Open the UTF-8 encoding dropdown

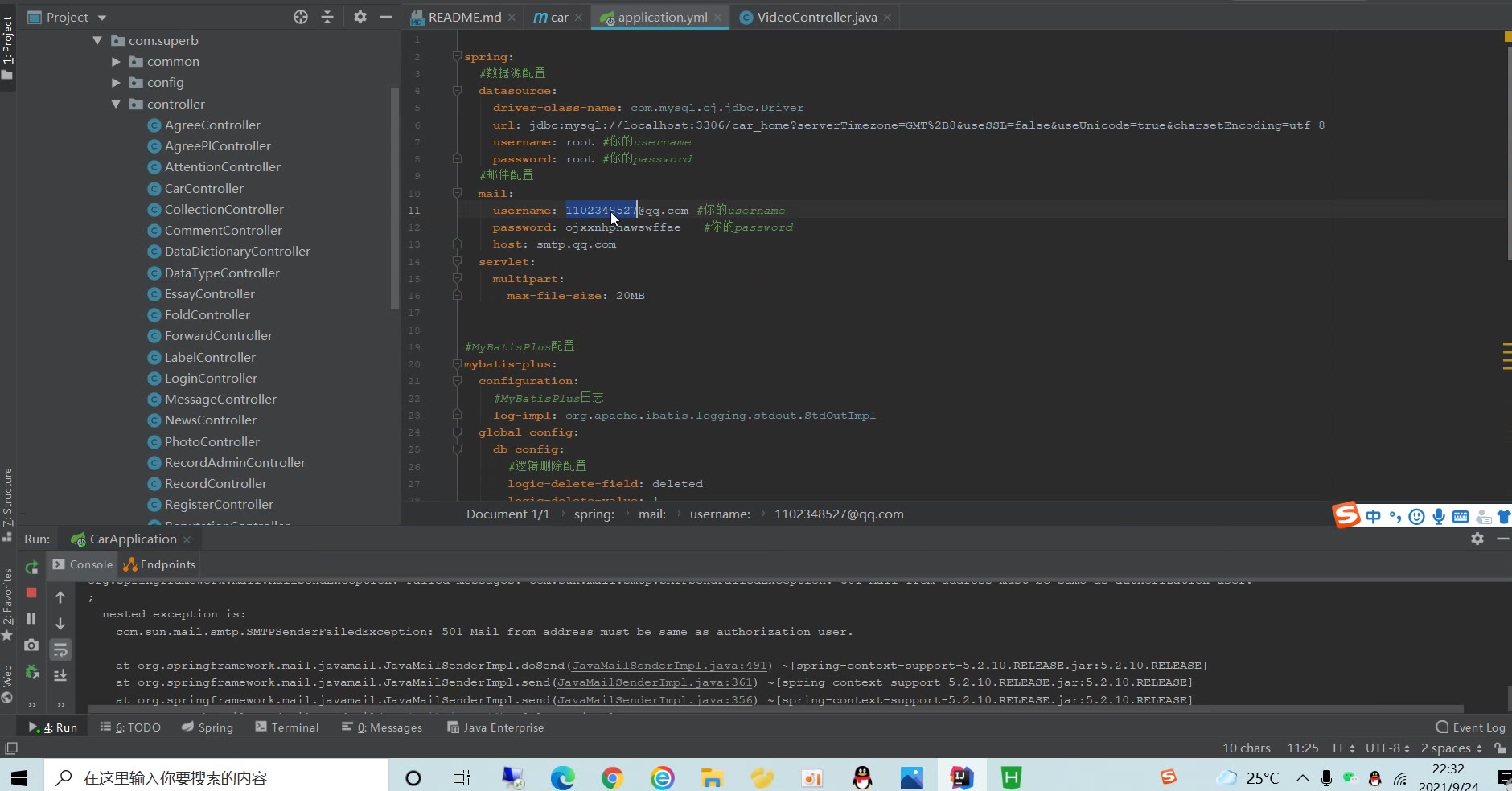pos(1387,748)
